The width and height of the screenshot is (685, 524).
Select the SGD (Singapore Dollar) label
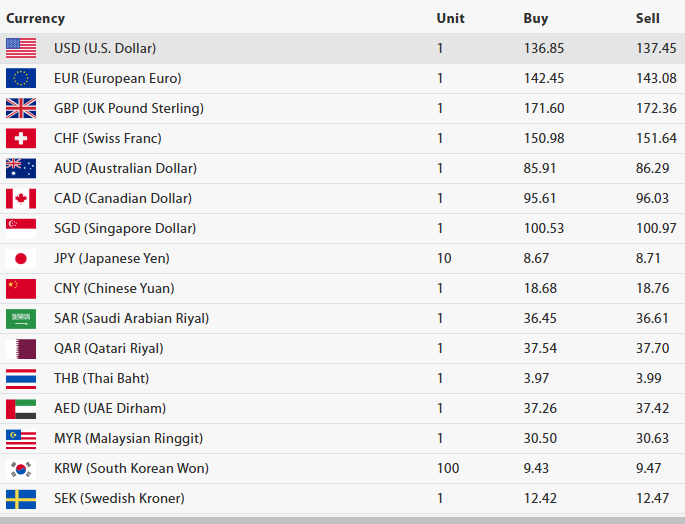point(123,228)
